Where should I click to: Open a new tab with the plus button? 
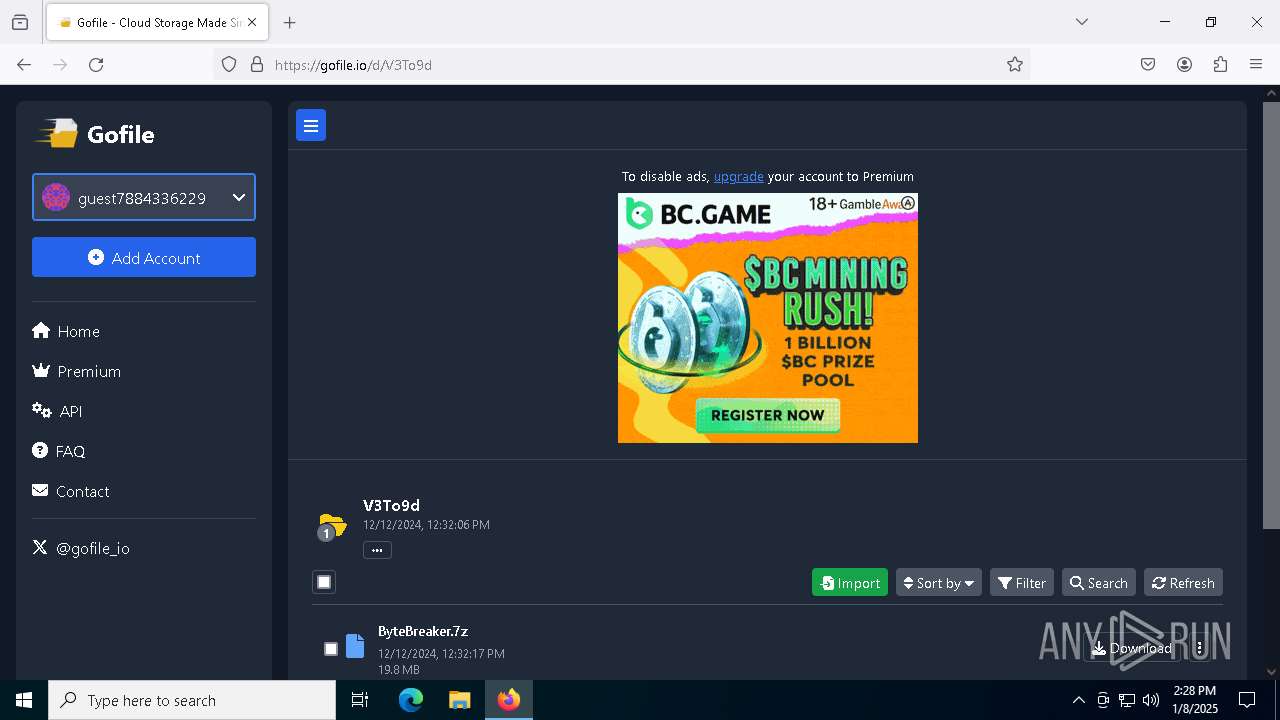pyautogui.click(x=290, y=22)
